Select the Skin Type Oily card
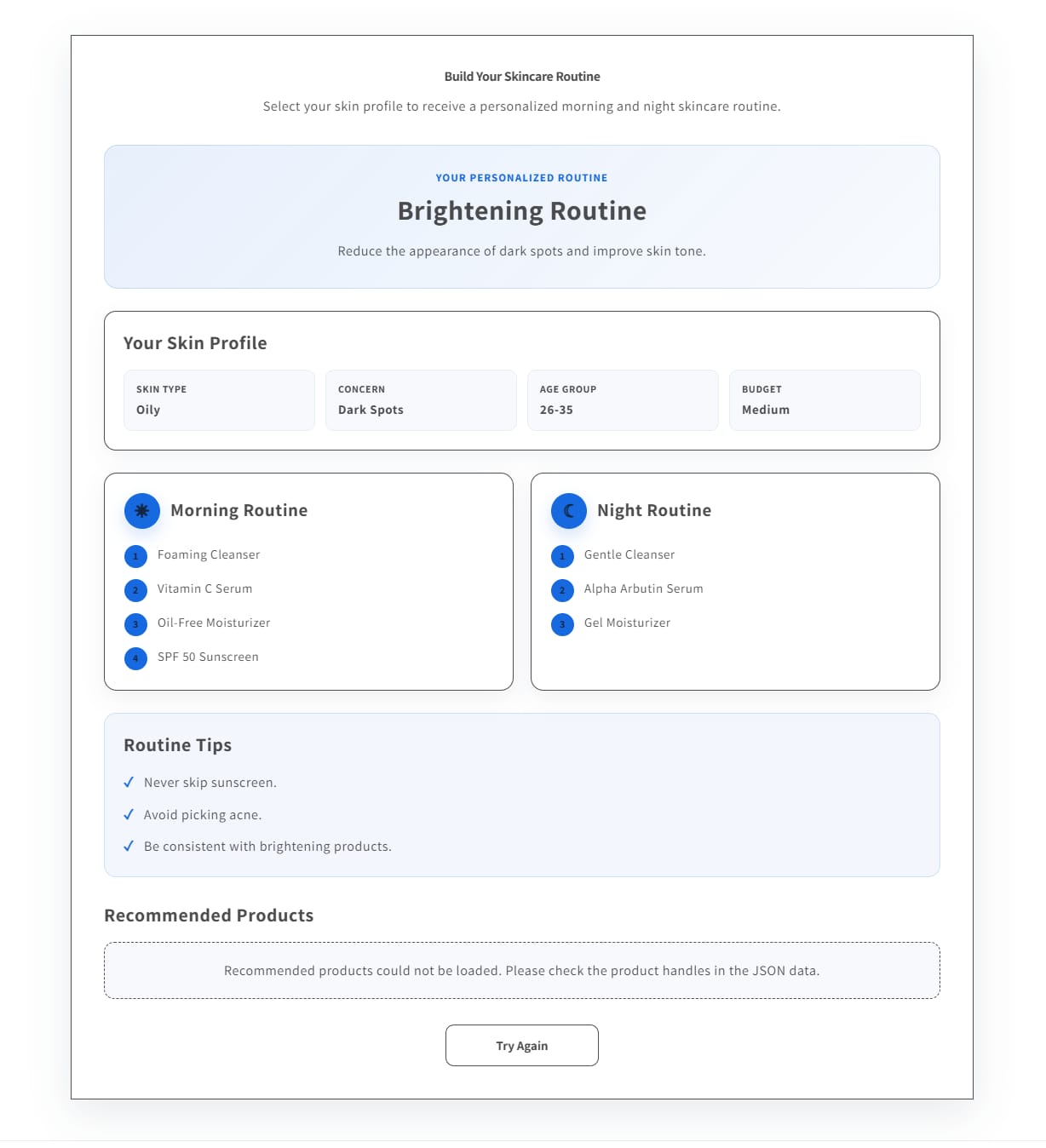Screen dimensions: 1046x1148 [219, 400]
